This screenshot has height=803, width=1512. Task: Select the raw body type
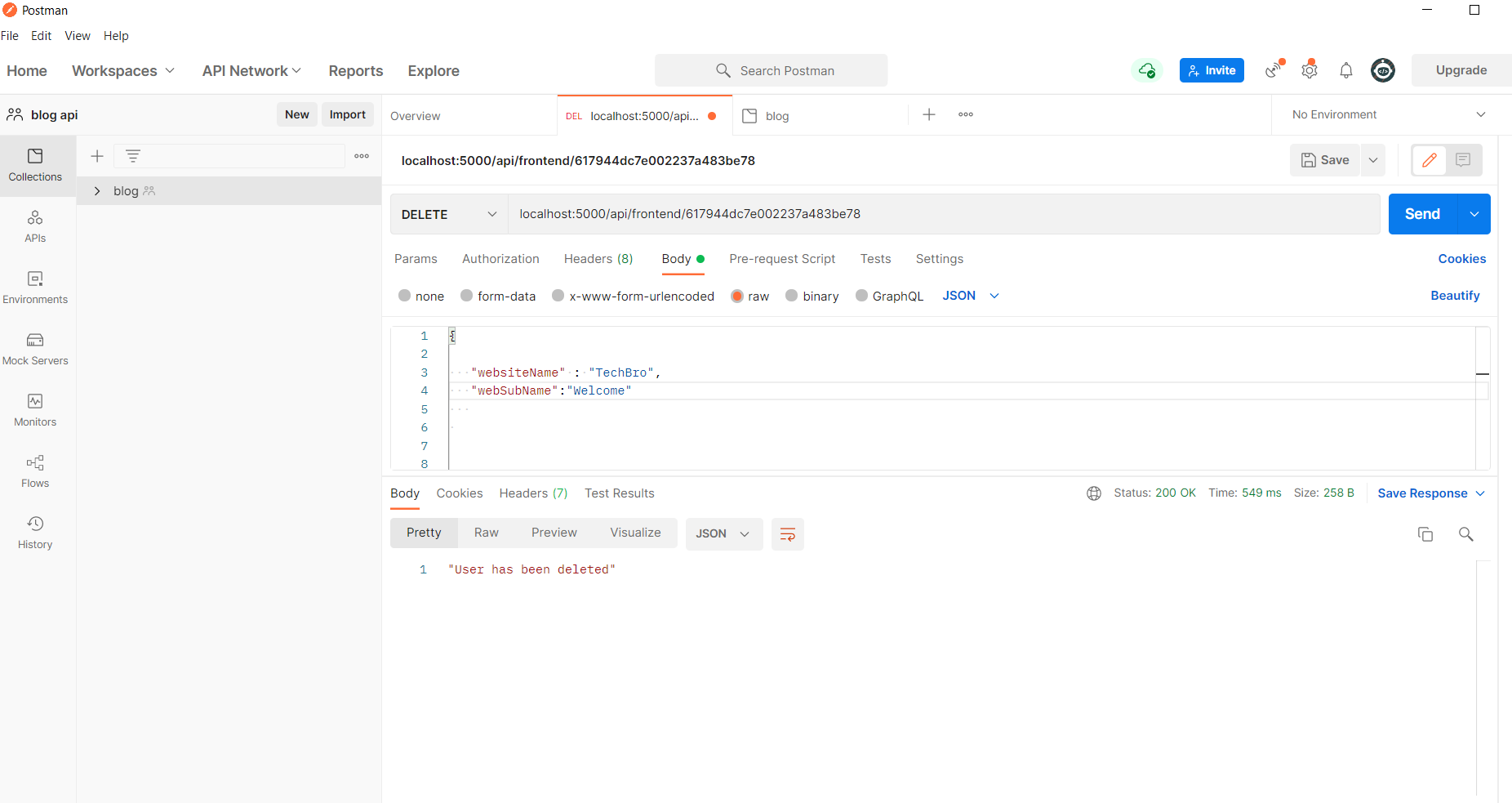(737, 296)
